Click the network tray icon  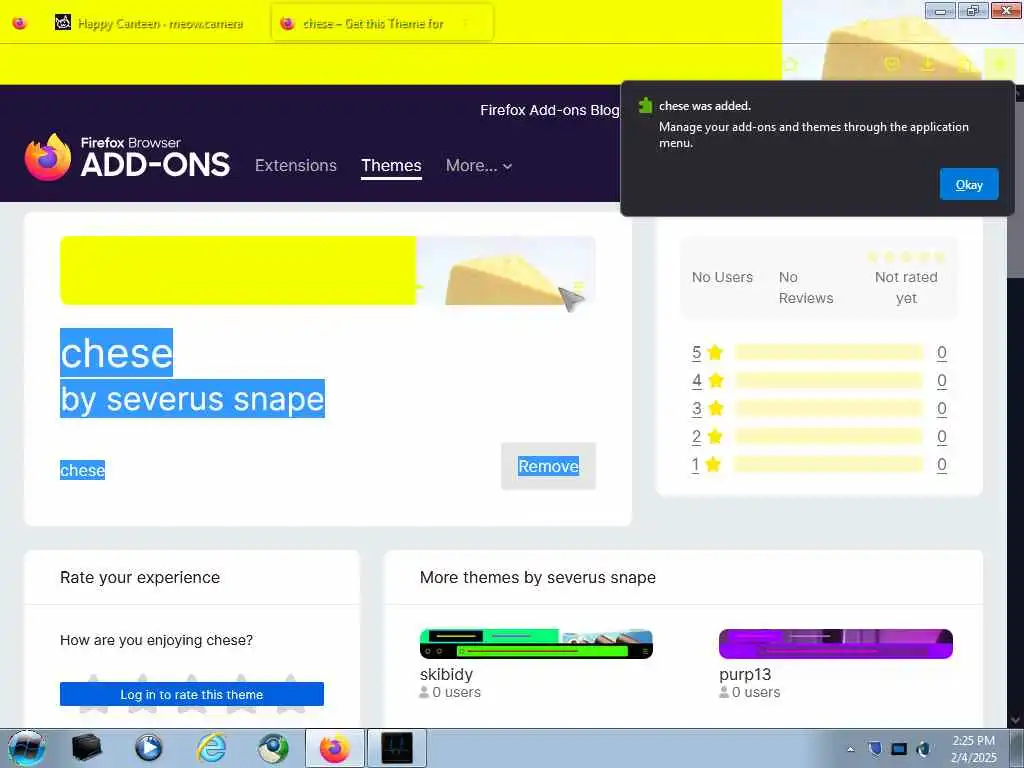899,749
